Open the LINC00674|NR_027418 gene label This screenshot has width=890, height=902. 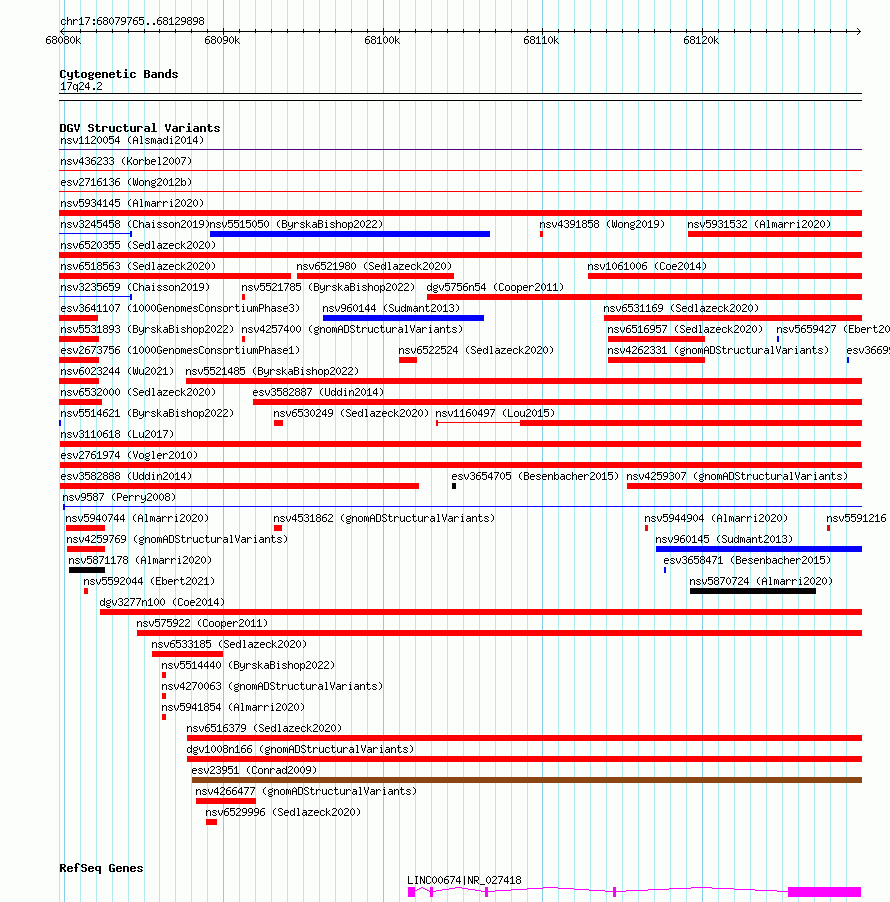(x=464, y=881)
